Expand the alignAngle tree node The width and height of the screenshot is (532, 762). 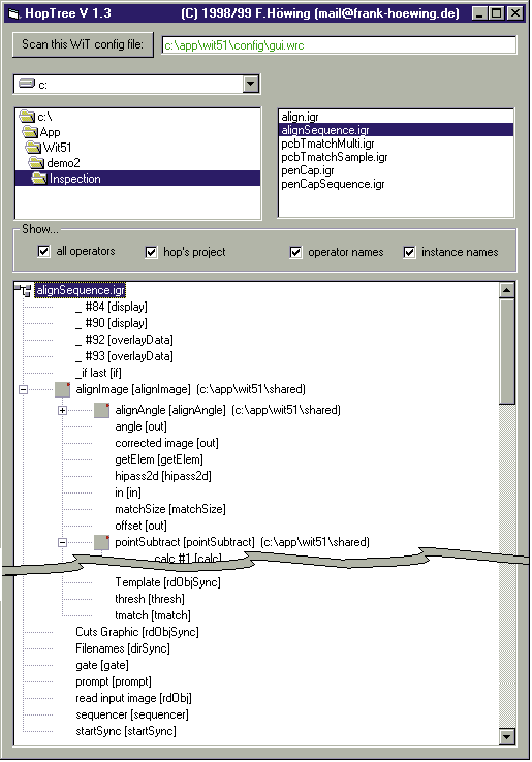(62, 411)
